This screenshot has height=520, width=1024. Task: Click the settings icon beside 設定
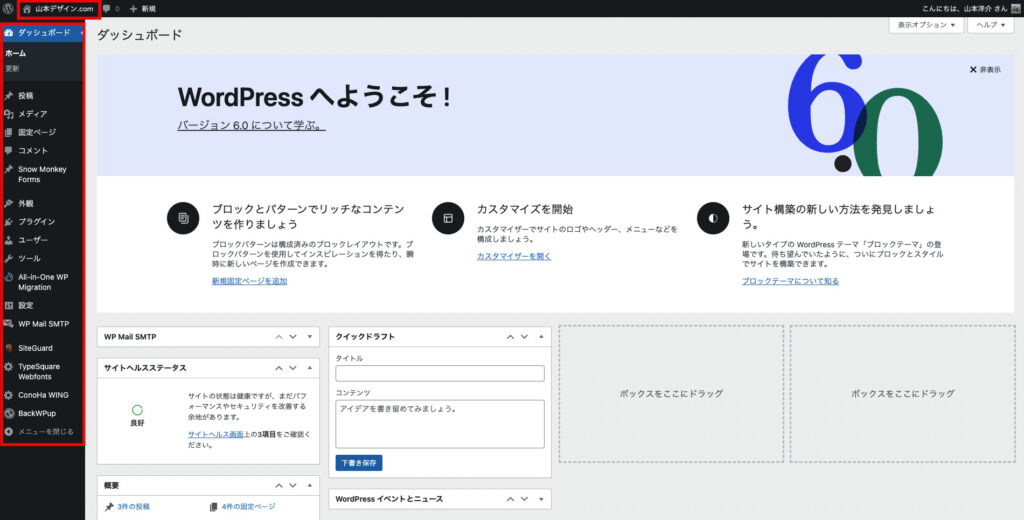click(8, 305)
